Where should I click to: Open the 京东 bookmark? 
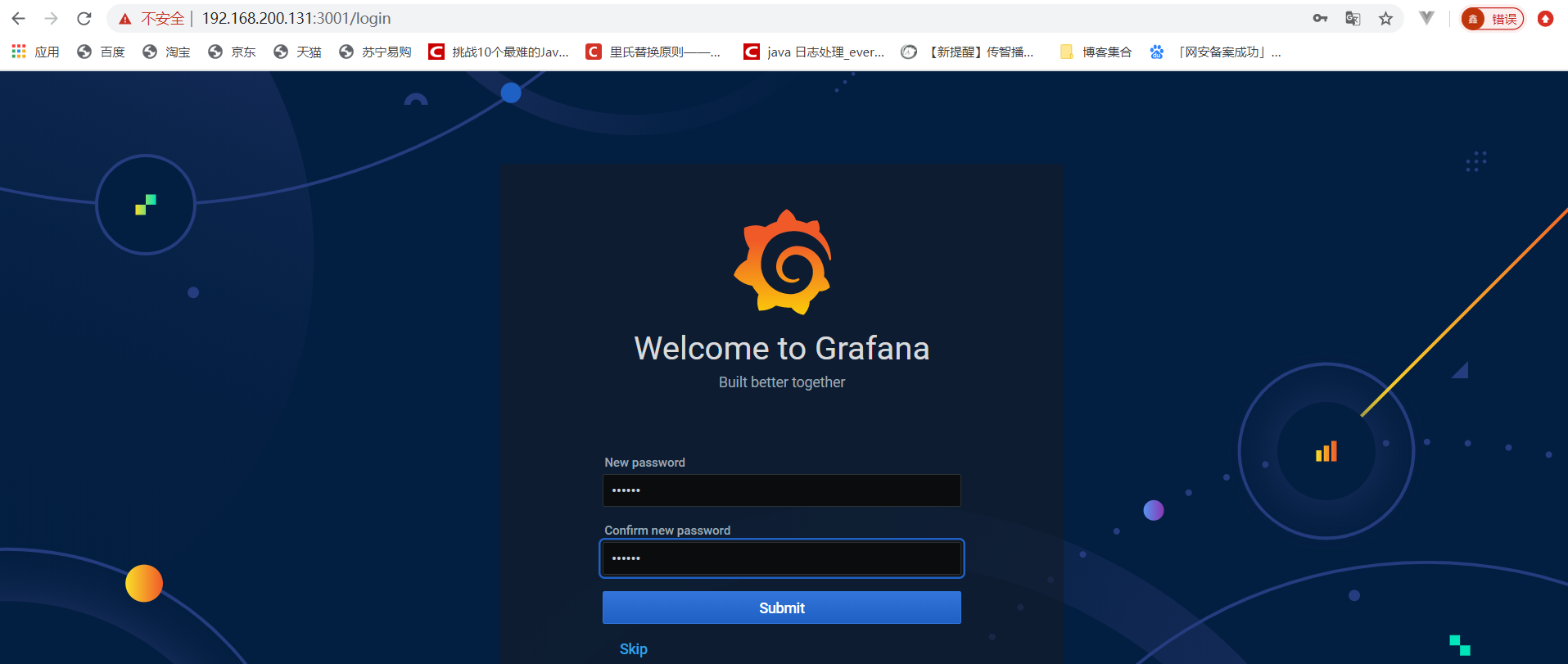[x=232, y=52]
